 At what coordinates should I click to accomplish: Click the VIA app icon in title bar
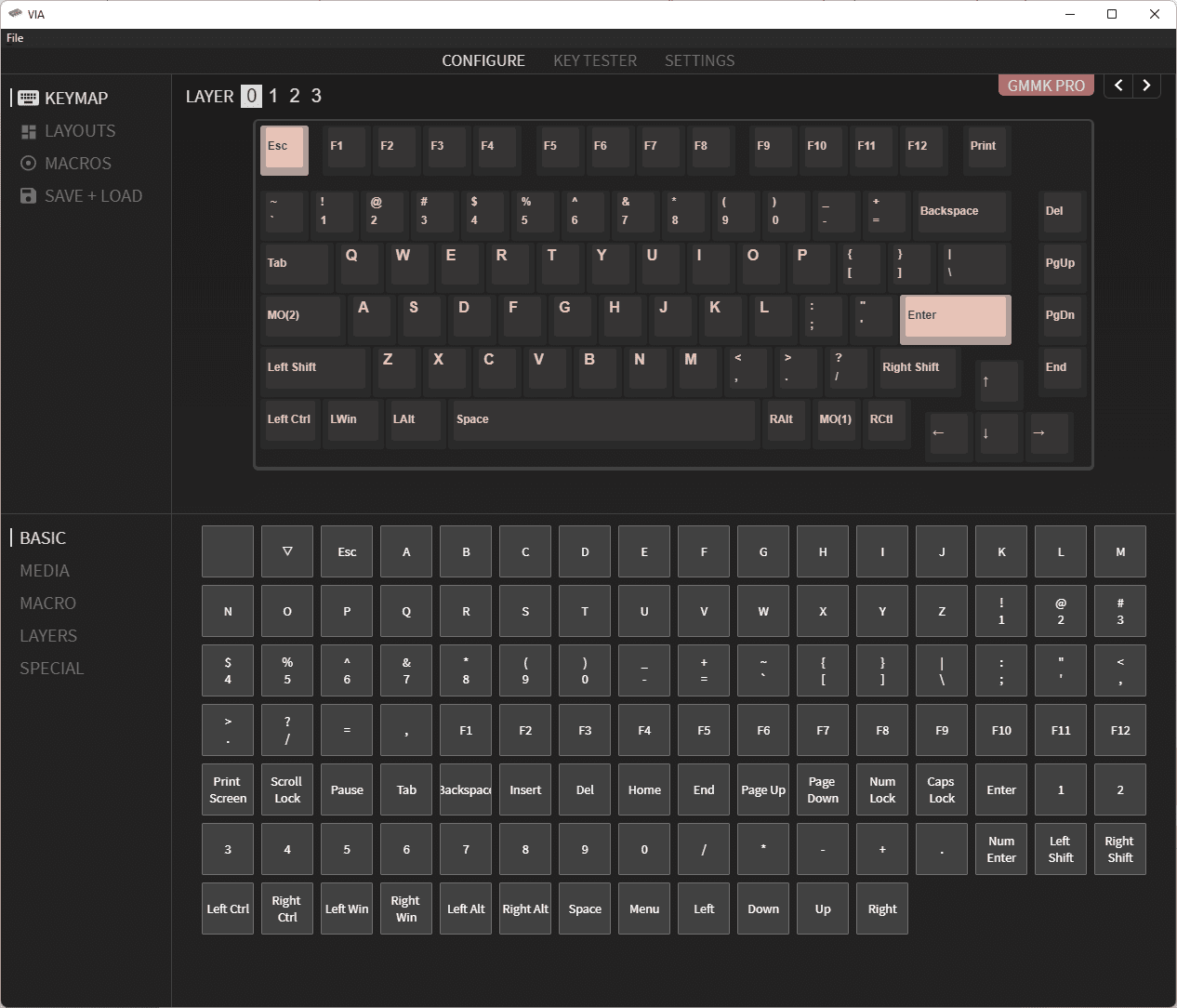[x=15, y=14]
